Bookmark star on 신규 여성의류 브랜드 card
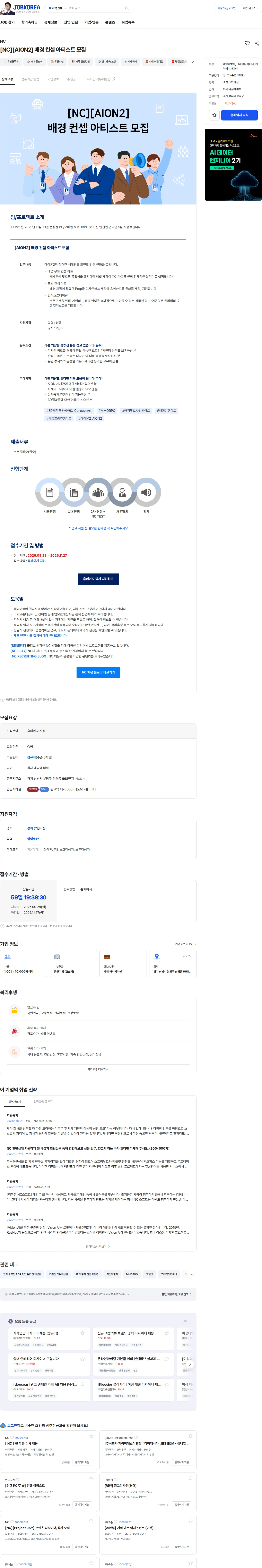This screenshot has width=262, height=1568. point(167,1333)
